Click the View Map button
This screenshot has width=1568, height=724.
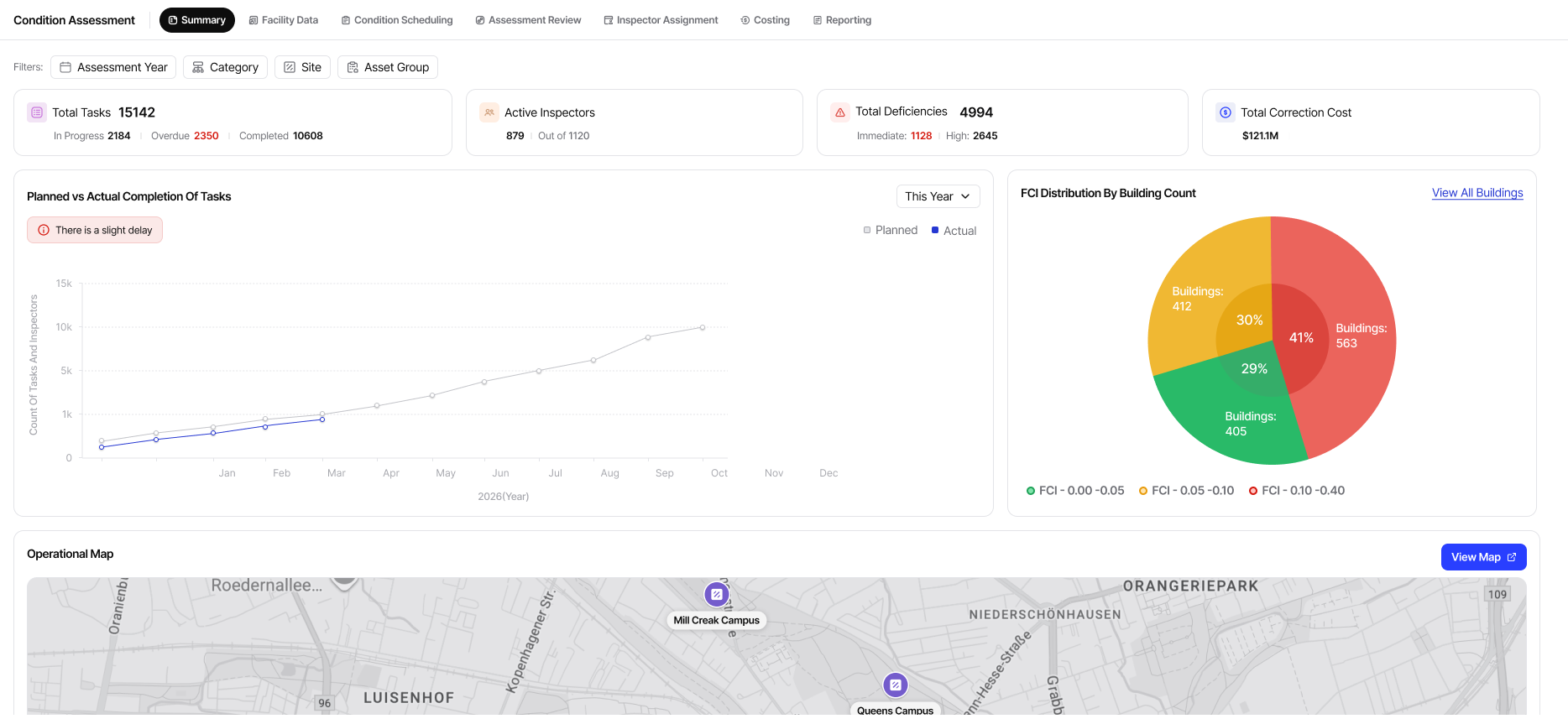coord(1483,557)
